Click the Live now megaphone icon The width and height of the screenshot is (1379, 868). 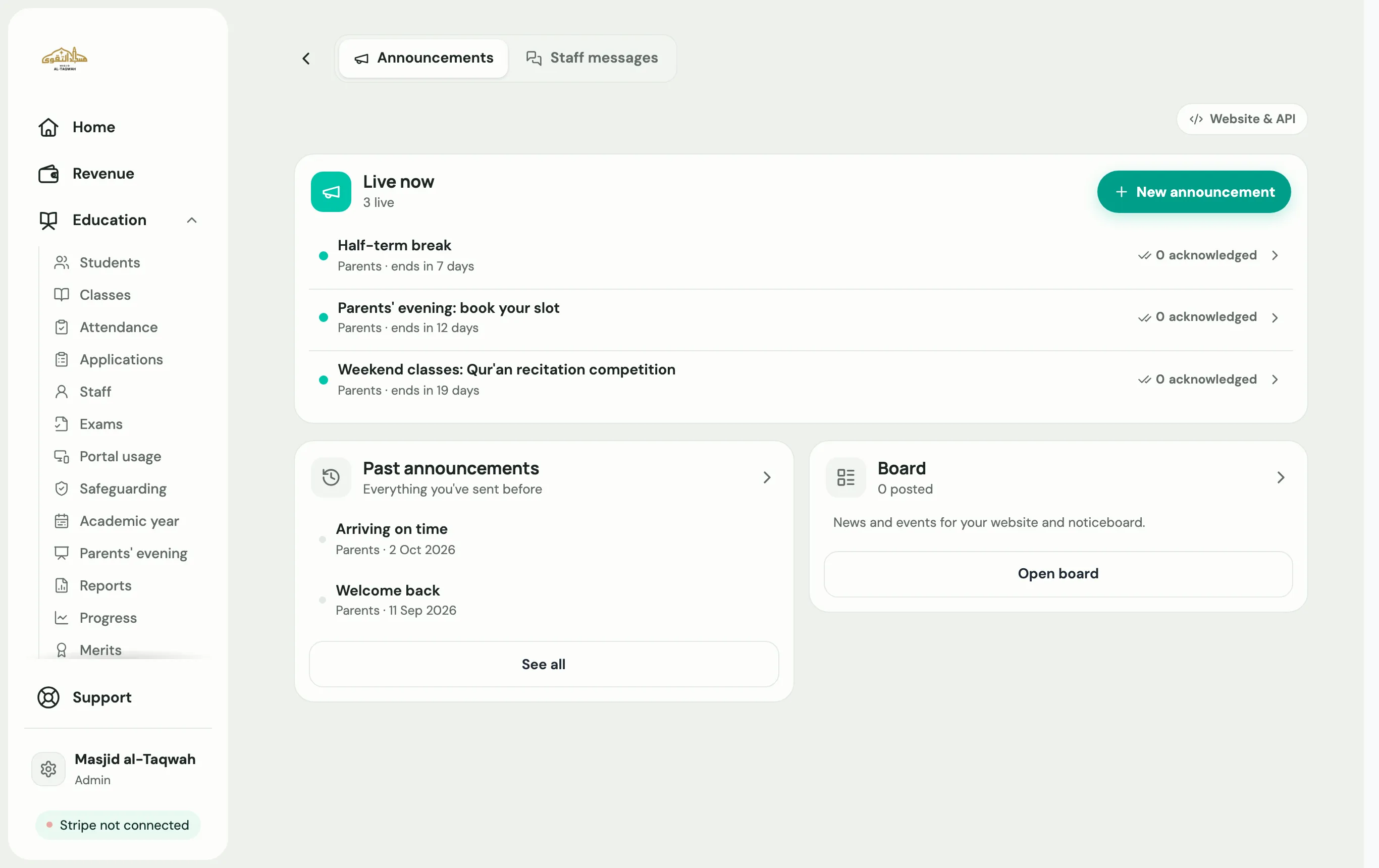pos(331,192)
